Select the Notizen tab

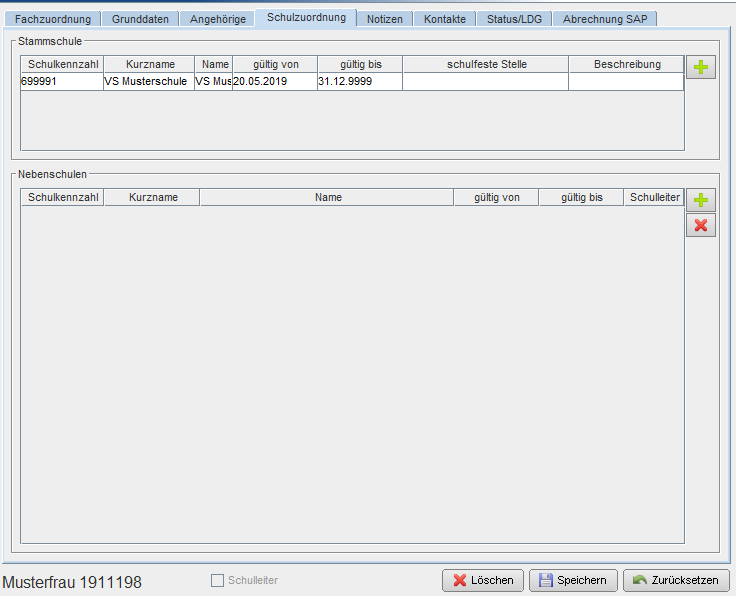click(384, 19)
